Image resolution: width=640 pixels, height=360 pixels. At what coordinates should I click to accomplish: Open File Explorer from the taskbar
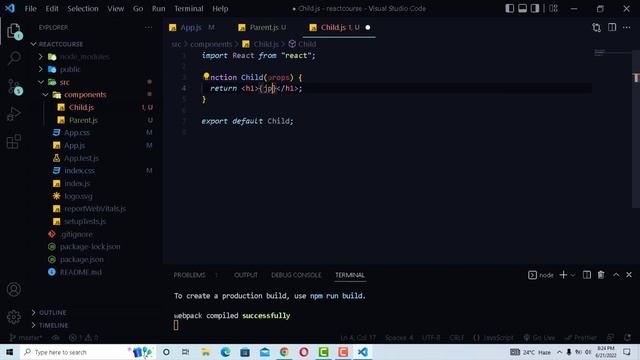pos(205,352)
